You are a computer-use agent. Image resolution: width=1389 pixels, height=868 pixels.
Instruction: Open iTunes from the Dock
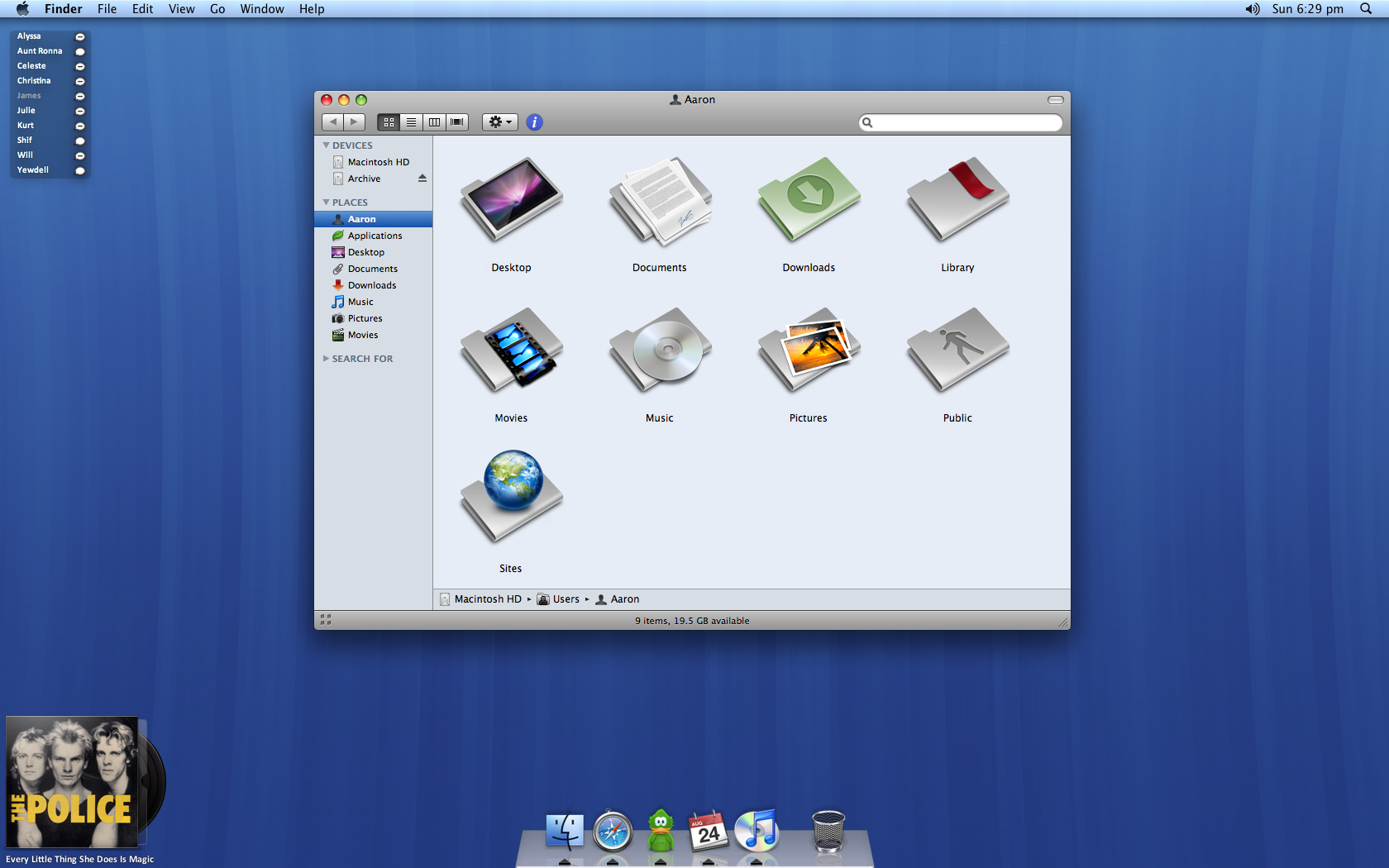click(x=757, y=831)
